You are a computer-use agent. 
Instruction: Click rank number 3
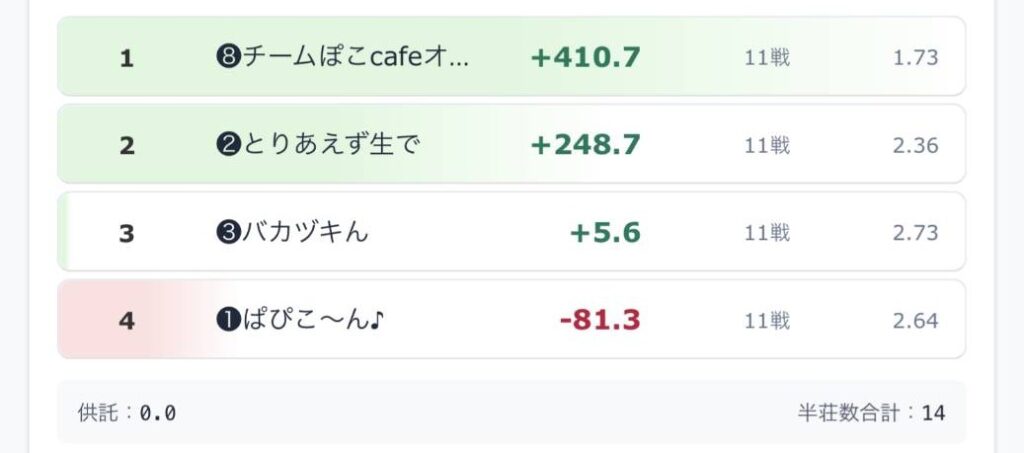[x=127, y=233]
